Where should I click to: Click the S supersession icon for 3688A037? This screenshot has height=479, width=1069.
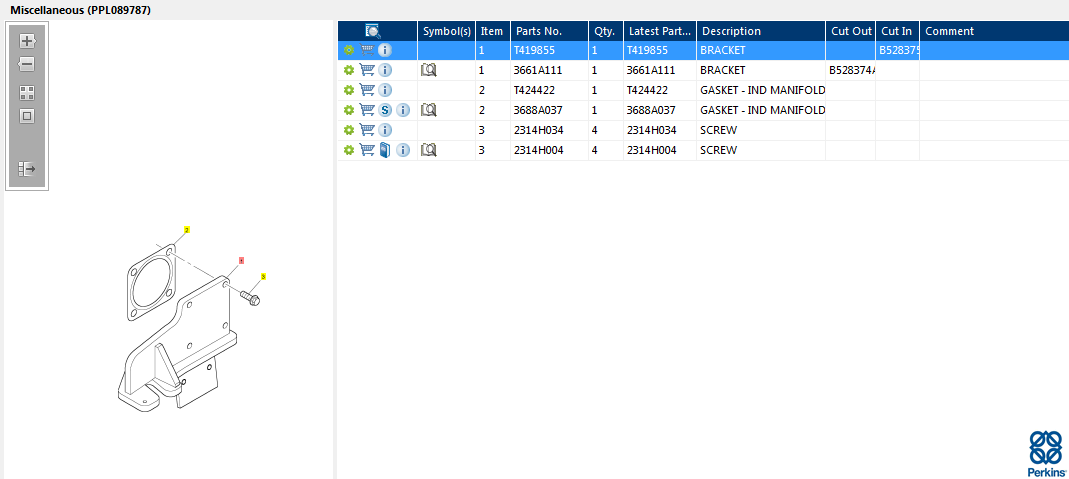[385, 110]
